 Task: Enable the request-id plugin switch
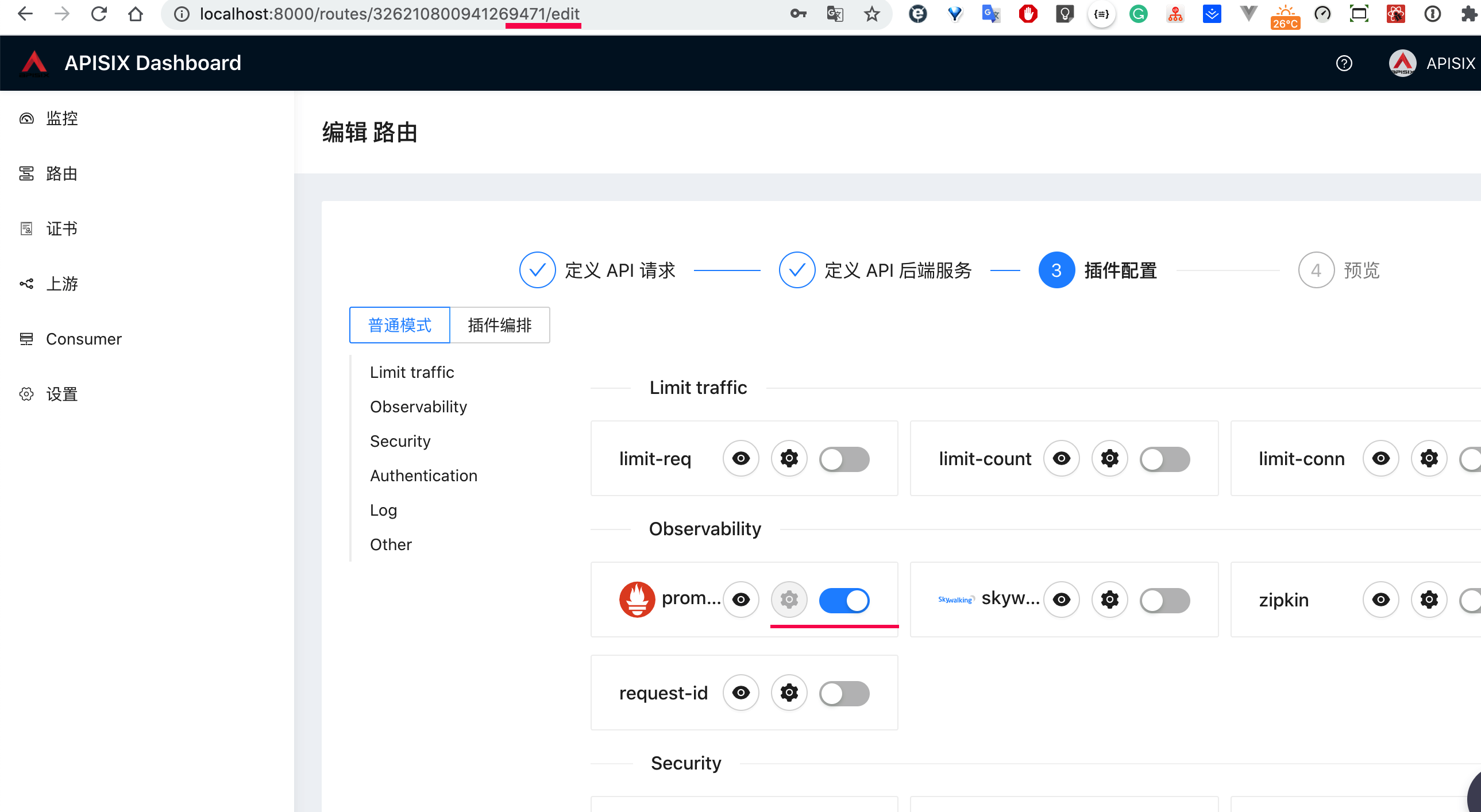pyautogui.click(x=844, y=693)
